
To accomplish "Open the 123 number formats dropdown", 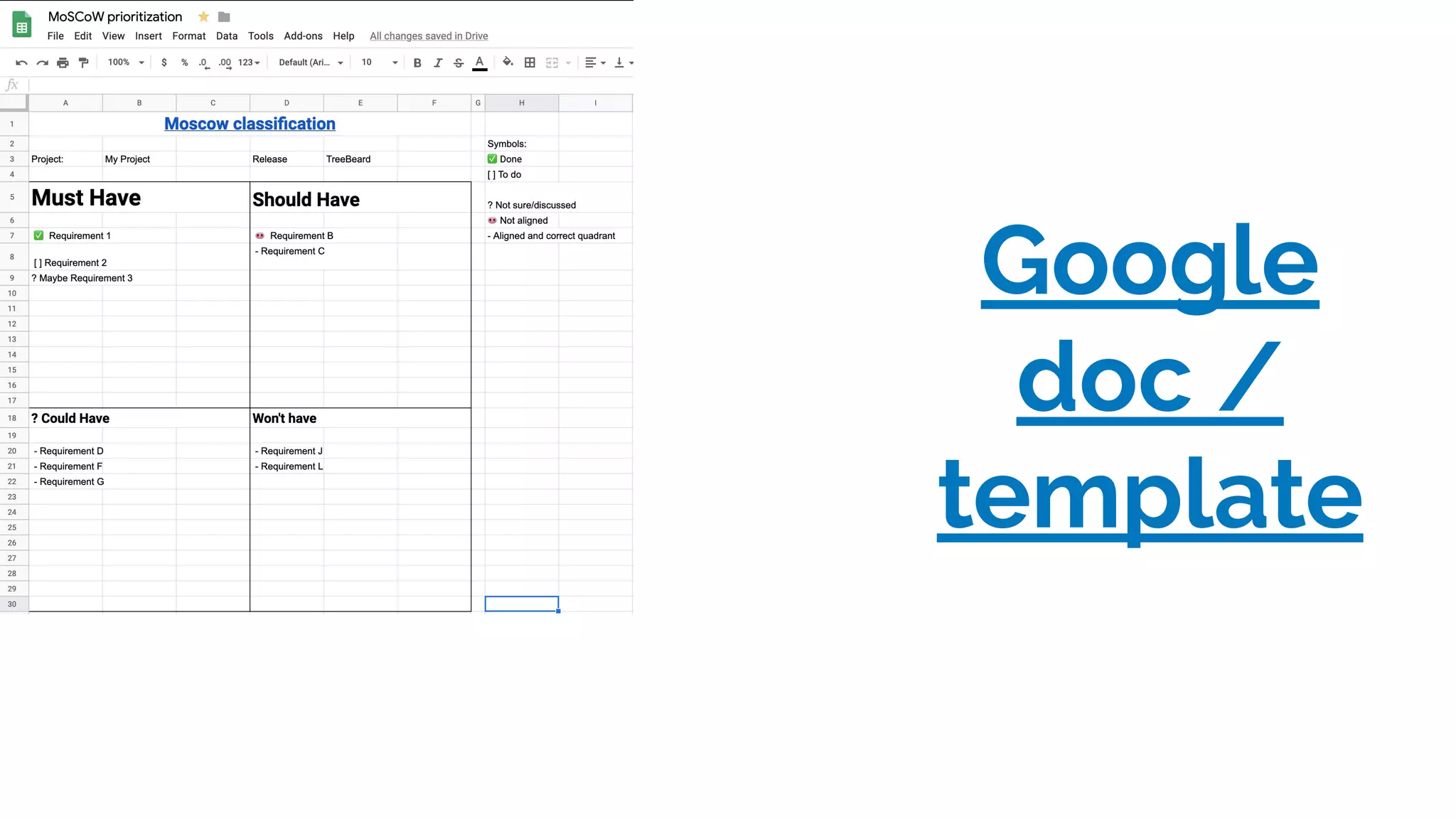I will coord(249,63).
